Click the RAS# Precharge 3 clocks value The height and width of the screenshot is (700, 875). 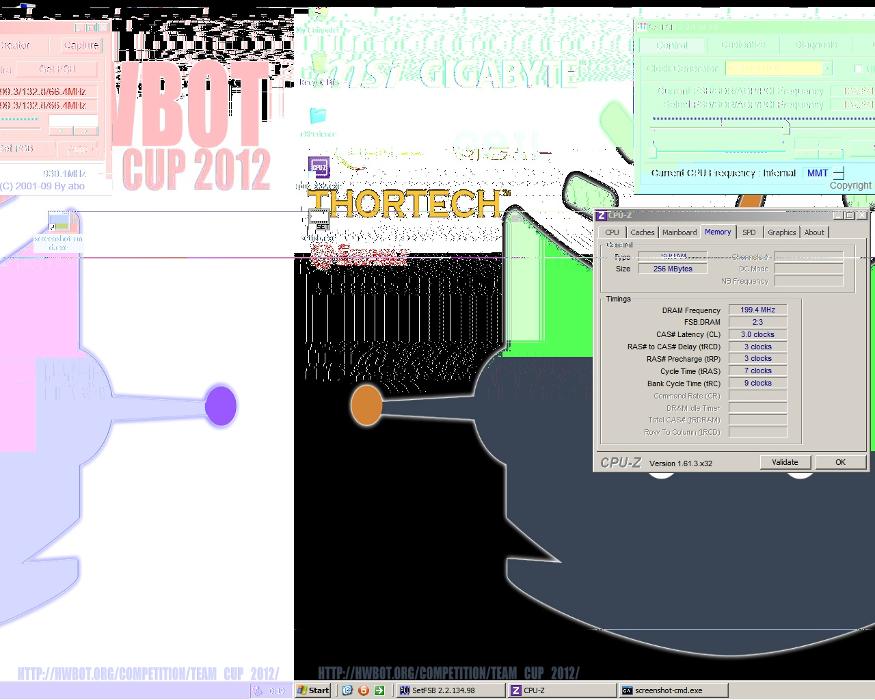(758, 358)
